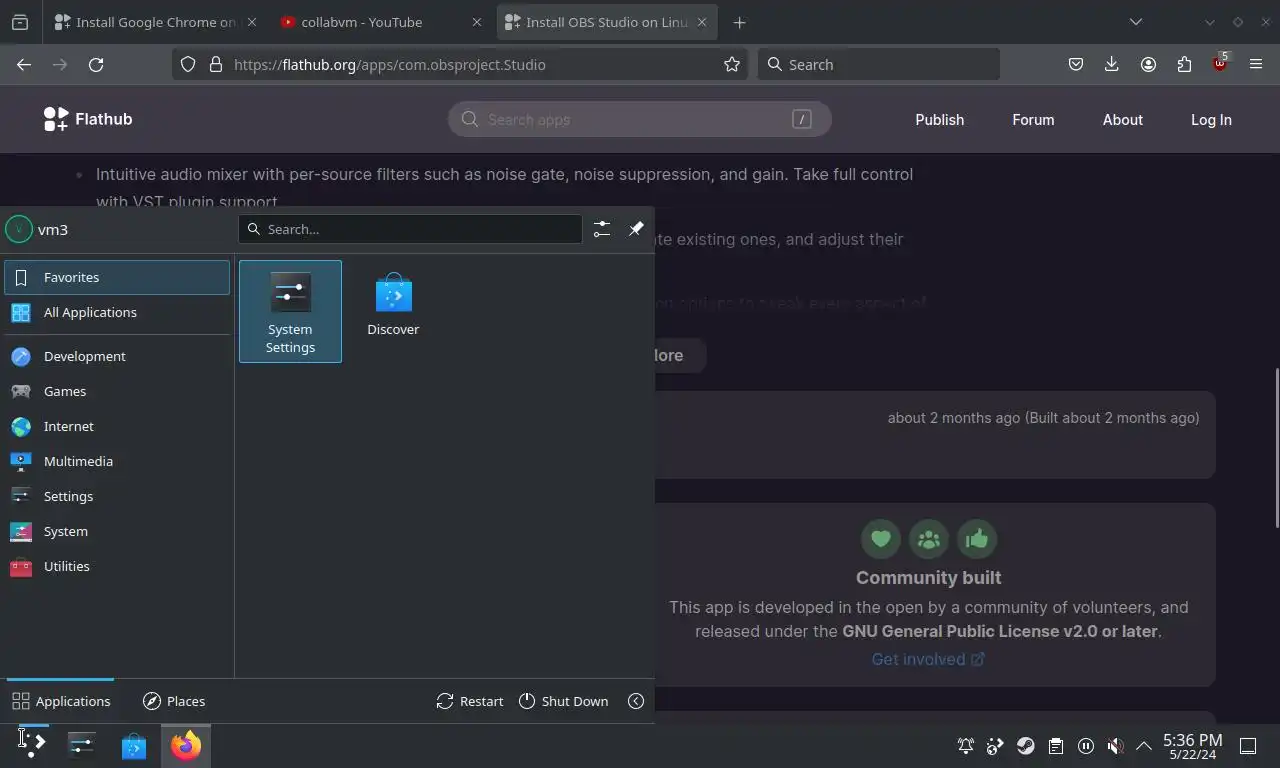Open the Firefox downloads panel
The width and height of the screenshot is (1280, 768).
(x=1112, y=64)
